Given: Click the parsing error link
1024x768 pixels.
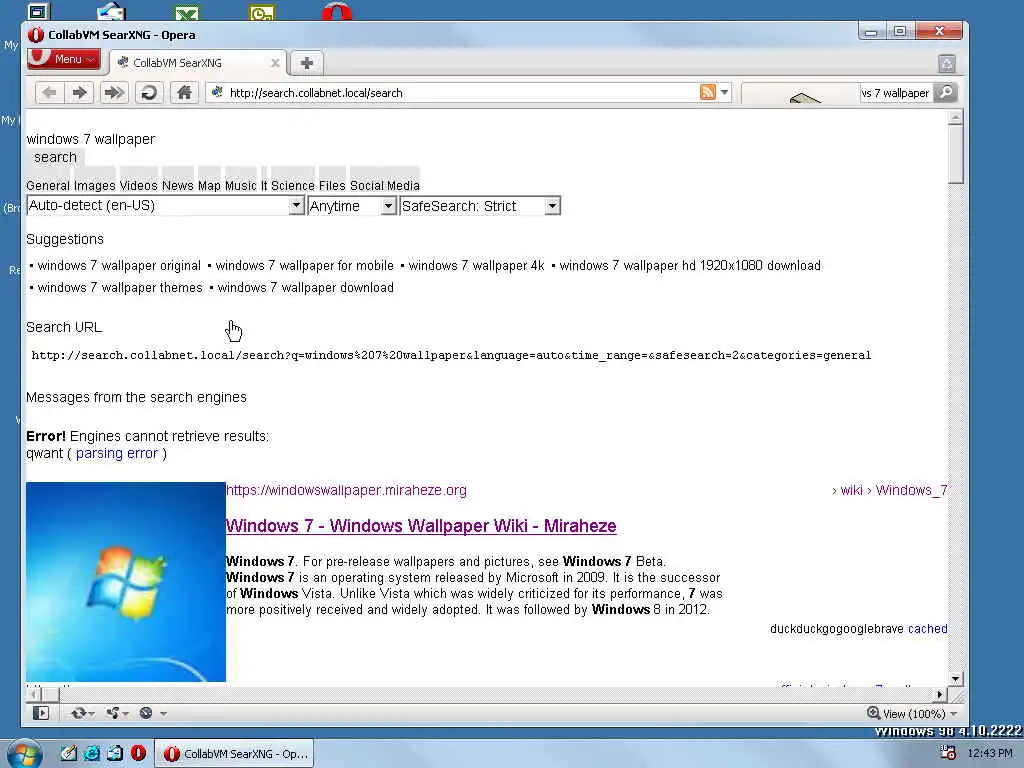Looking at the screenshot, I should tap(117, 453).
